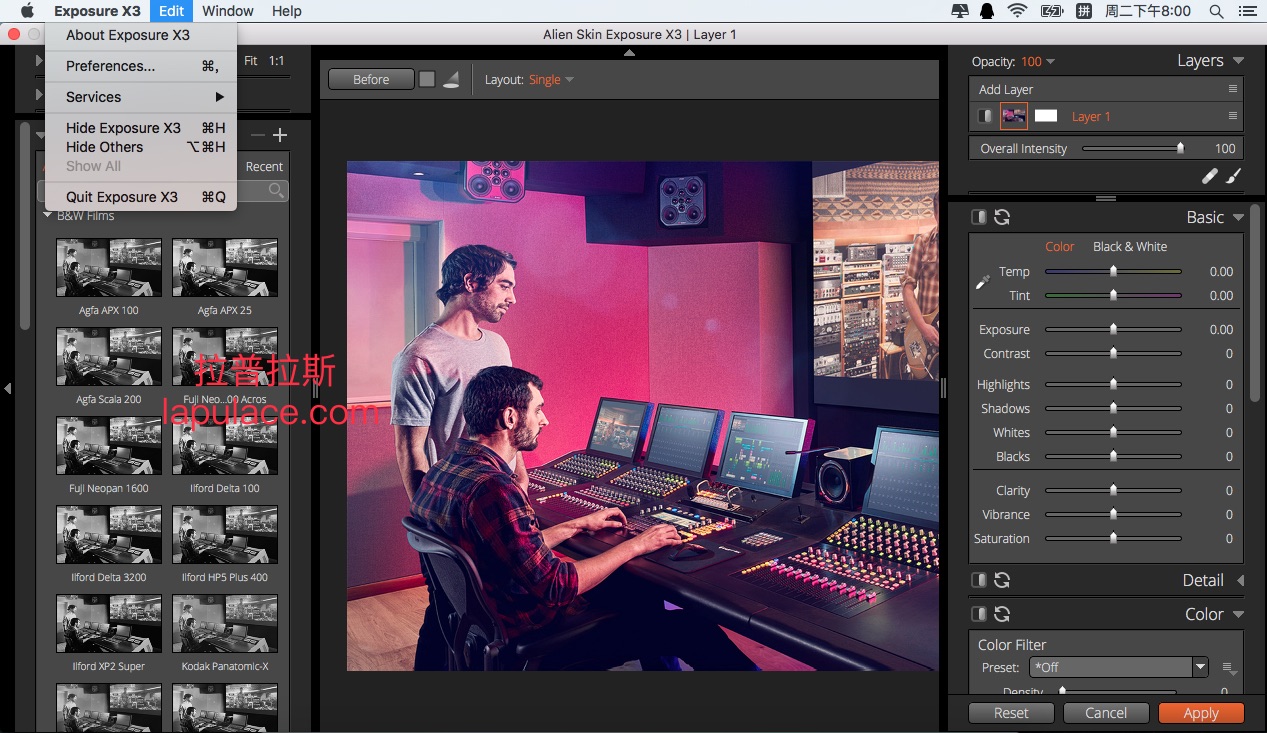Click the Exposure slider
Screen dimensions: 1267x733
(1113, 329)
